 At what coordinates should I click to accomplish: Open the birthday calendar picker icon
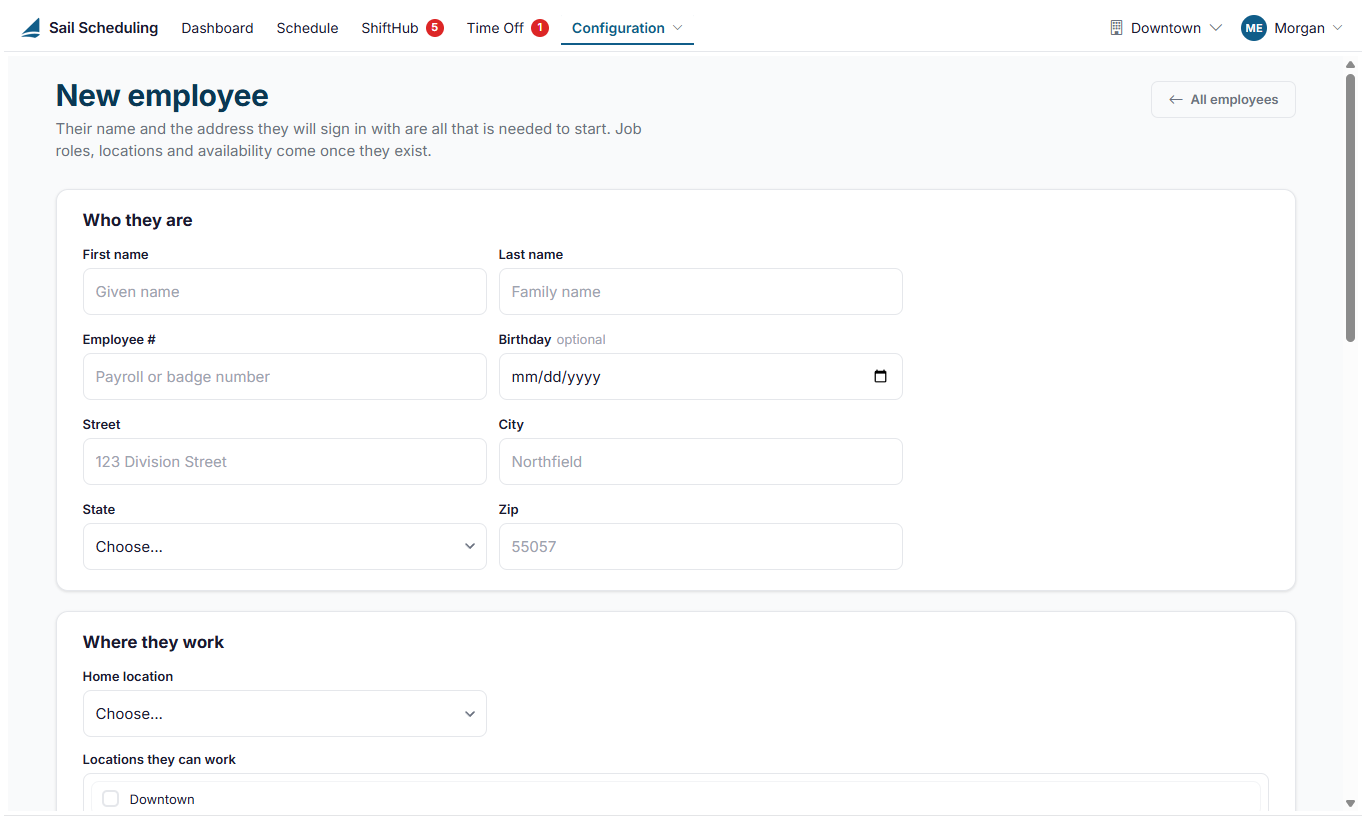pyautogui.click(x=880, y=377)
